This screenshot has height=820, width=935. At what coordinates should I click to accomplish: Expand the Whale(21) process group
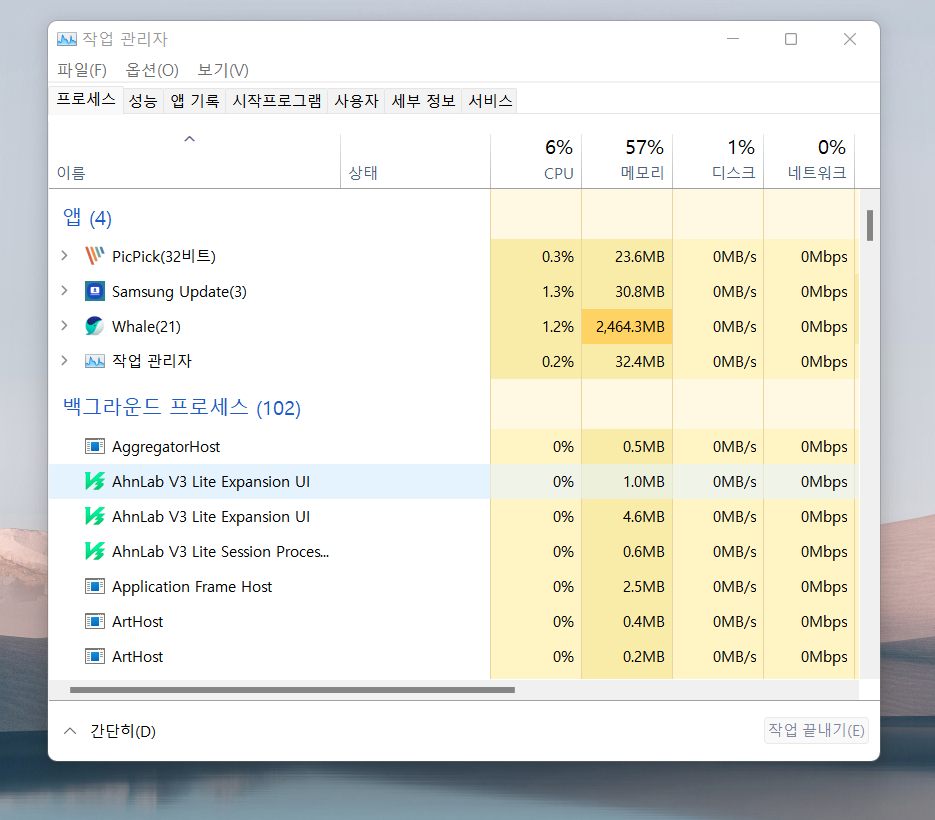pyautogui.click(x=64, y=326)
